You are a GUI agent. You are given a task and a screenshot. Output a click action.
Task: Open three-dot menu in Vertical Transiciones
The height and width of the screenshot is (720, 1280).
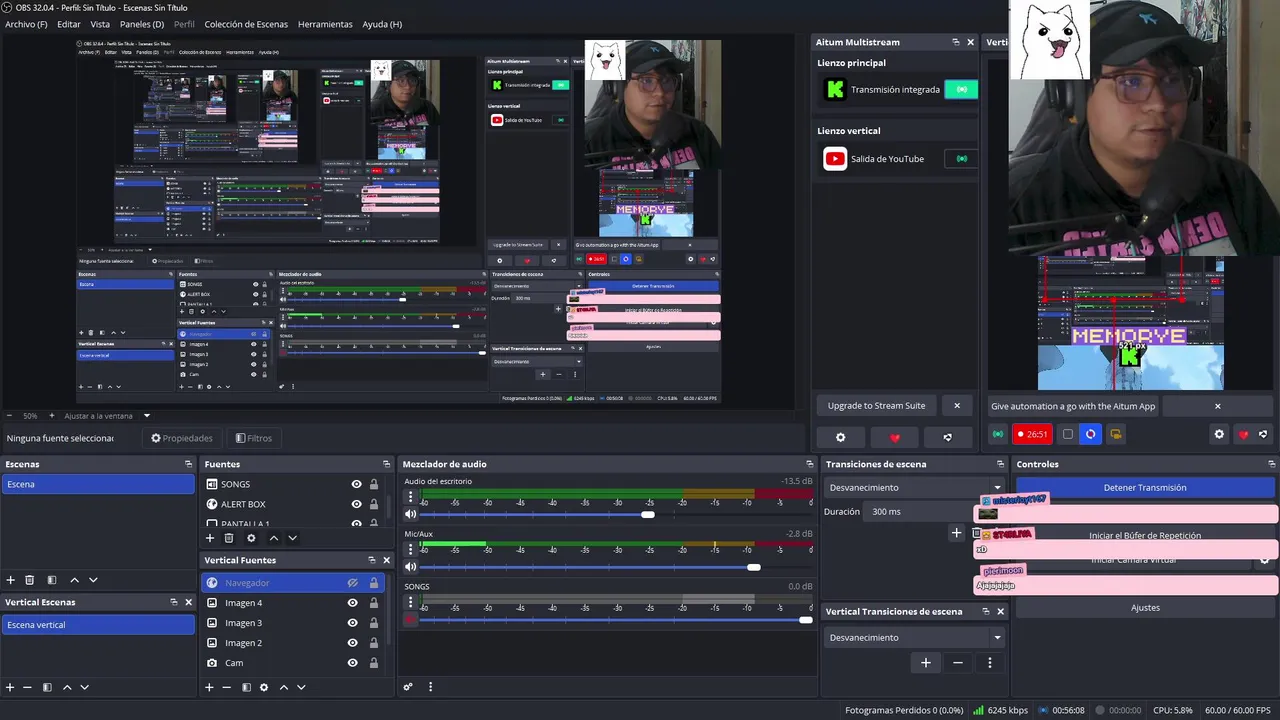[x=990, y=663]
